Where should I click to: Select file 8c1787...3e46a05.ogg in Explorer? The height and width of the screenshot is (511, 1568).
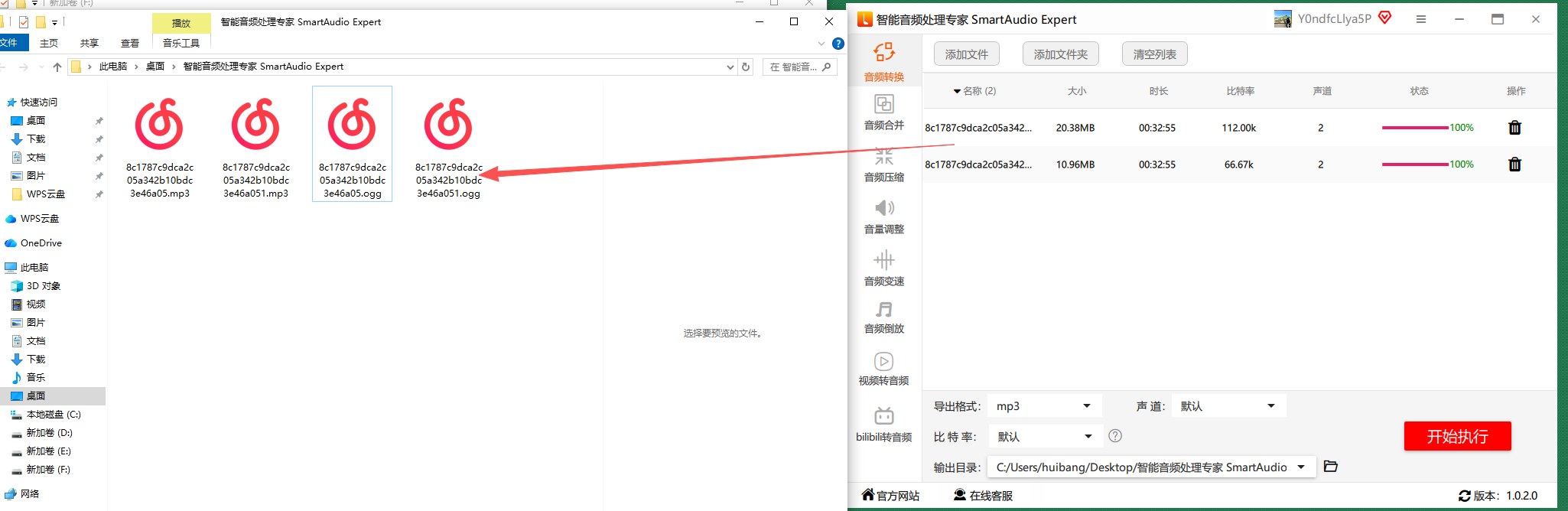click(353, 145)
